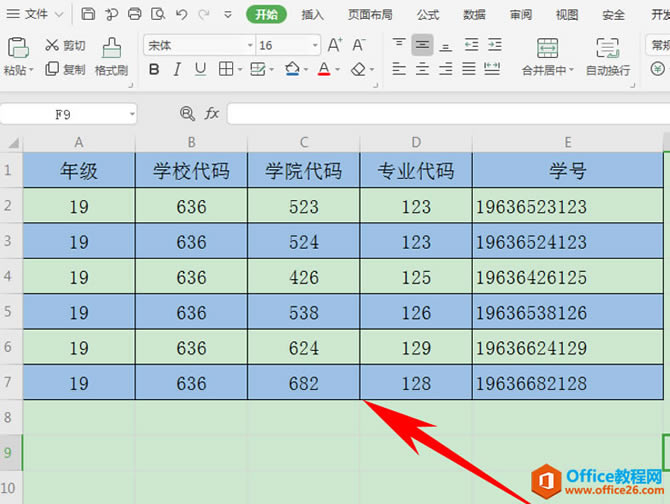Expand the 粘贴 dropdown arrow
Viewport: 670px width, 504px height.
pos(31,70)
